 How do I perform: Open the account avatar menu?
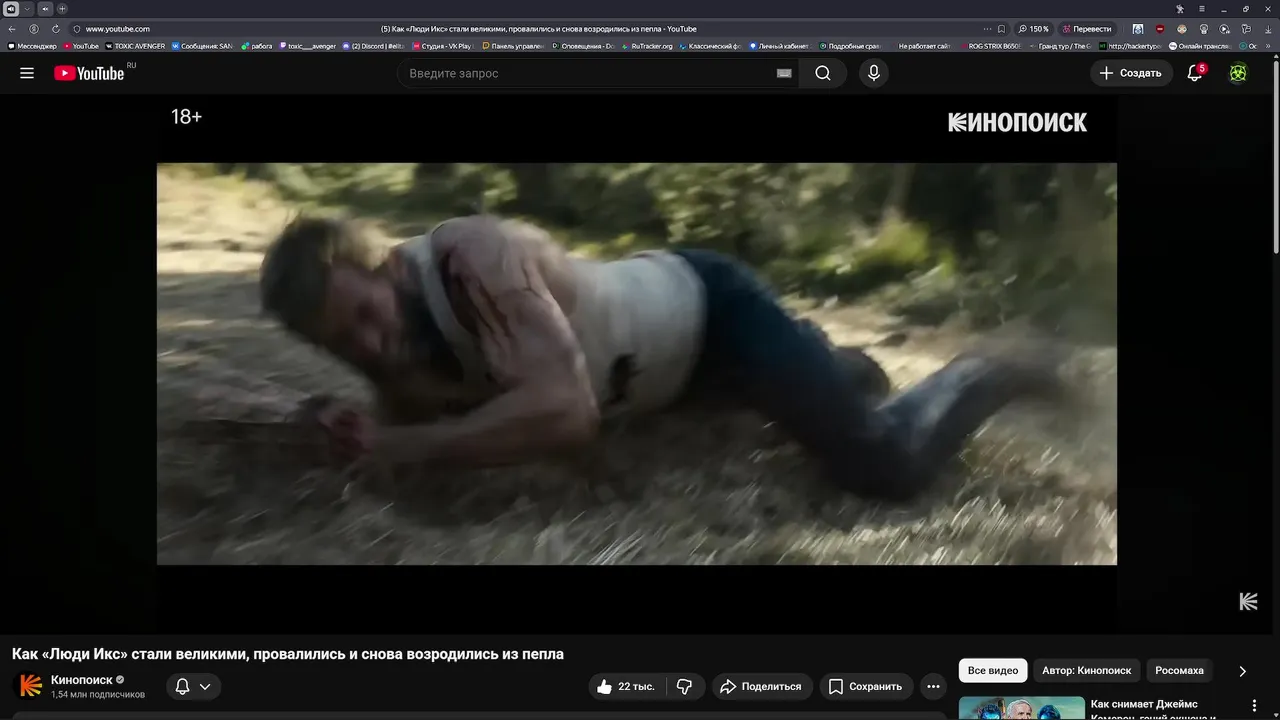pos(1238,73)
